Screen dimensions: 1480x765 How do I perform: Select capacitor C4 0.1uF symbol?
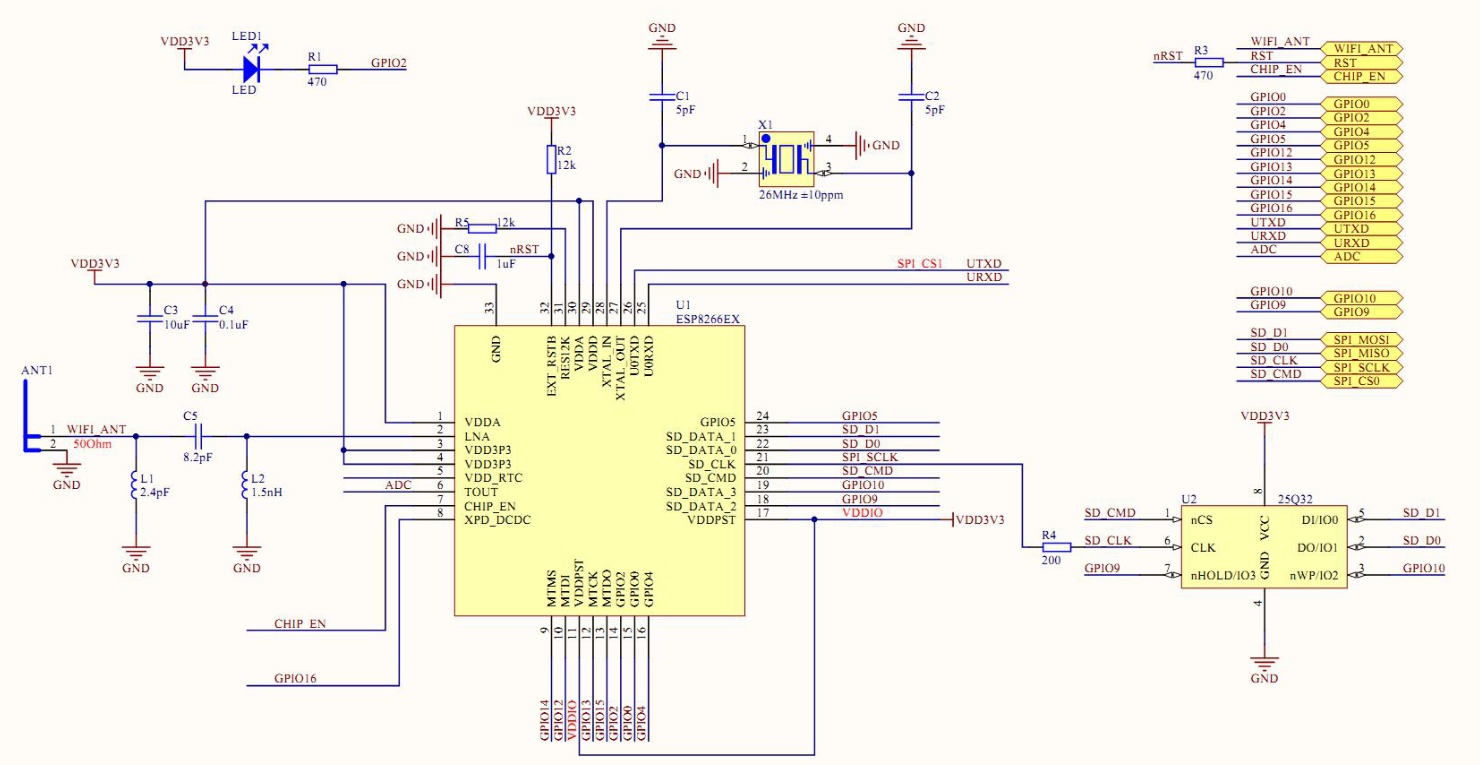tap(204, 318)
